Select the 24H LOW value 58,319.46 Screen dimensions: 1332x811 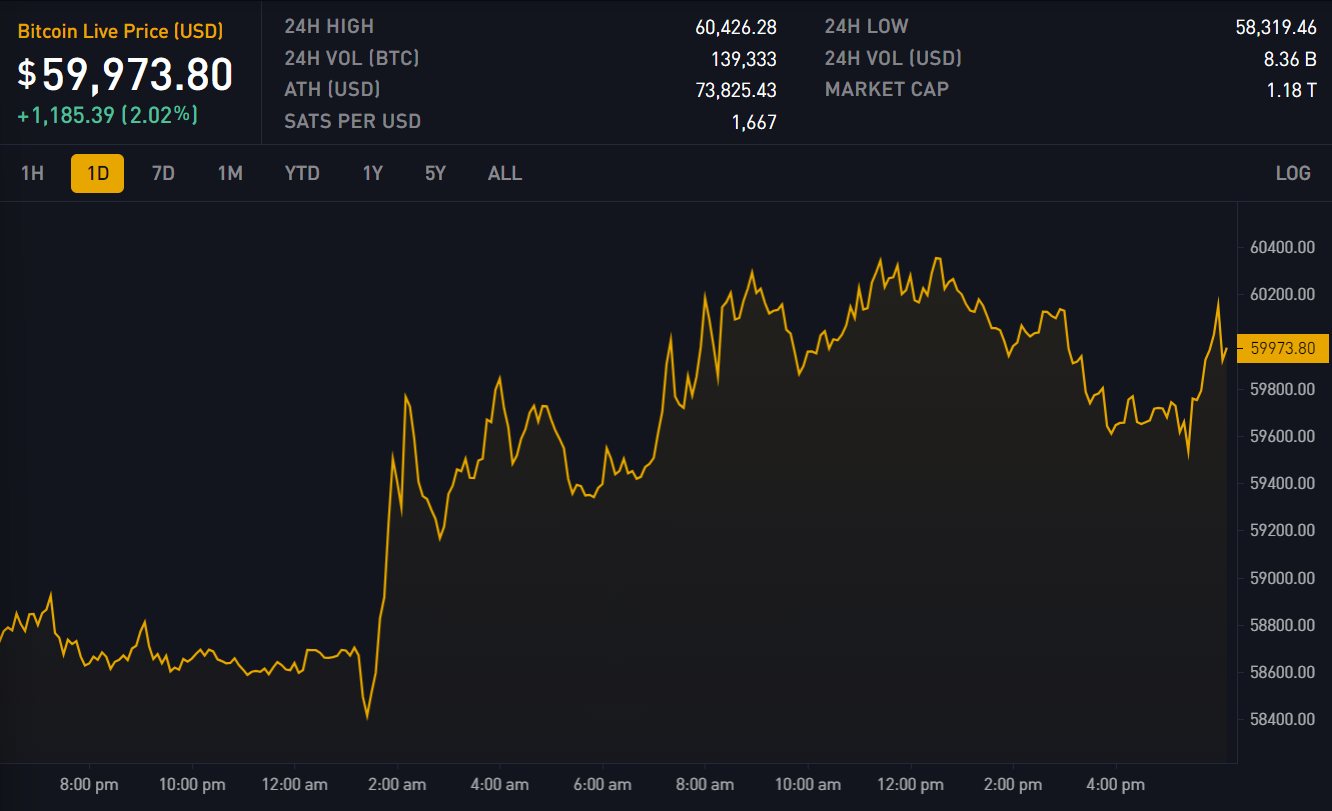click(x=1276, y=27)
